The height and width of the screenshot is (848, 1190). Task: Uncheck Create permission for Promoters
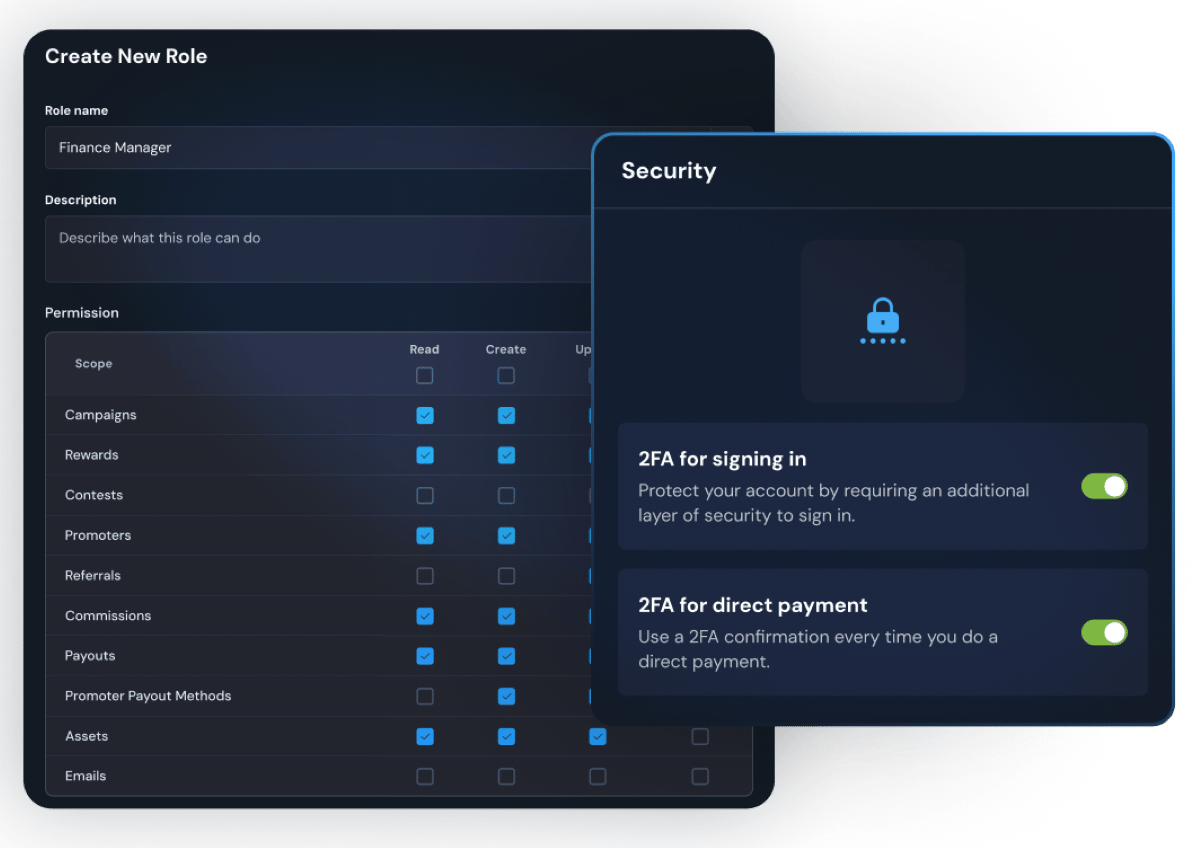506,536
